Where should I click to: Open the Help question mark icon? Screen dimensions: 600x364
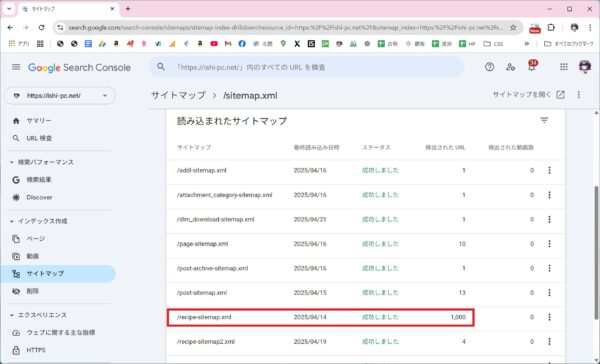(489, 67)
